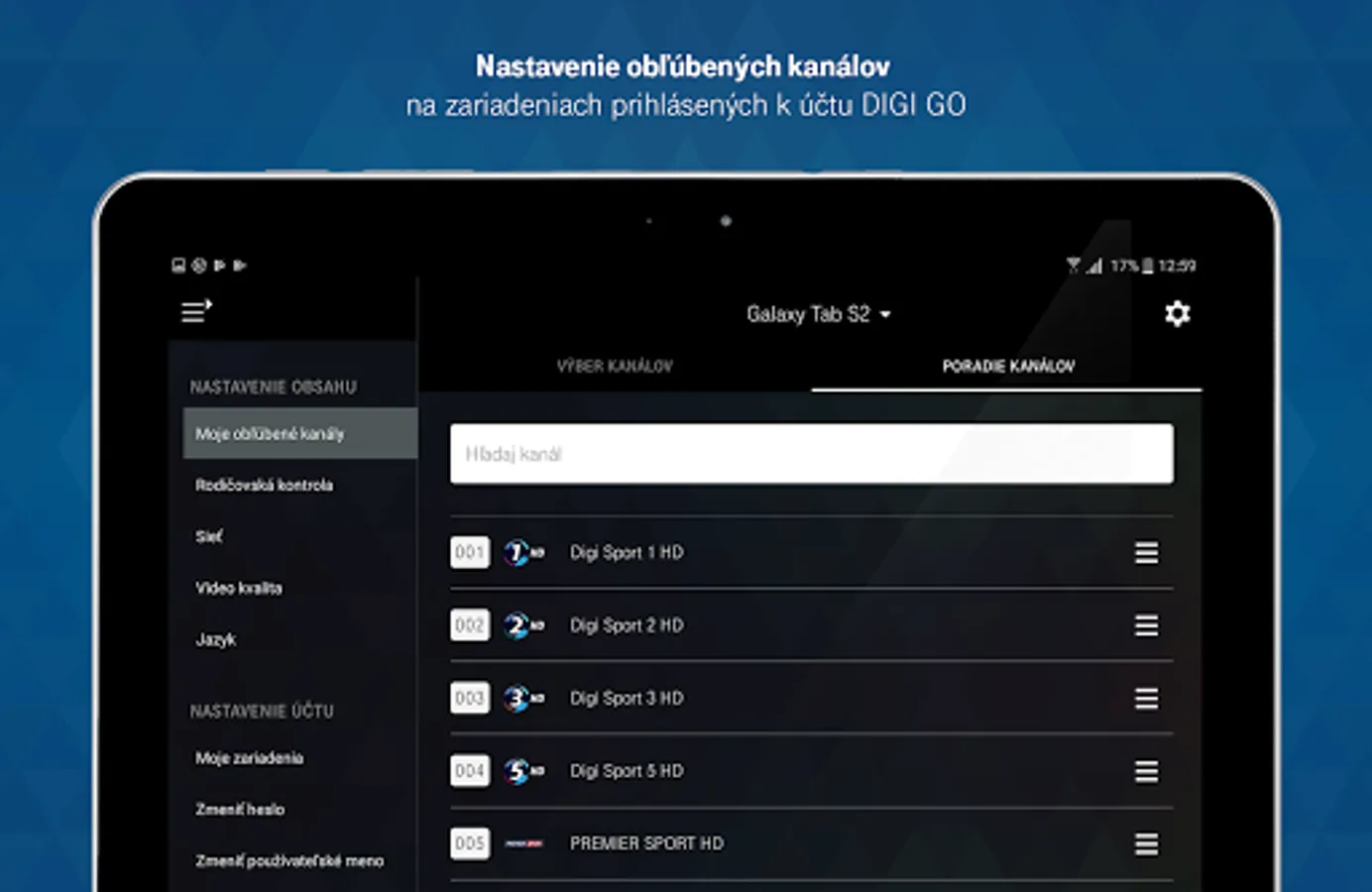Grab the reorder handle for Digi Sport 1 HD
The image size is (1372, 892).
[x=1146, y=553]
